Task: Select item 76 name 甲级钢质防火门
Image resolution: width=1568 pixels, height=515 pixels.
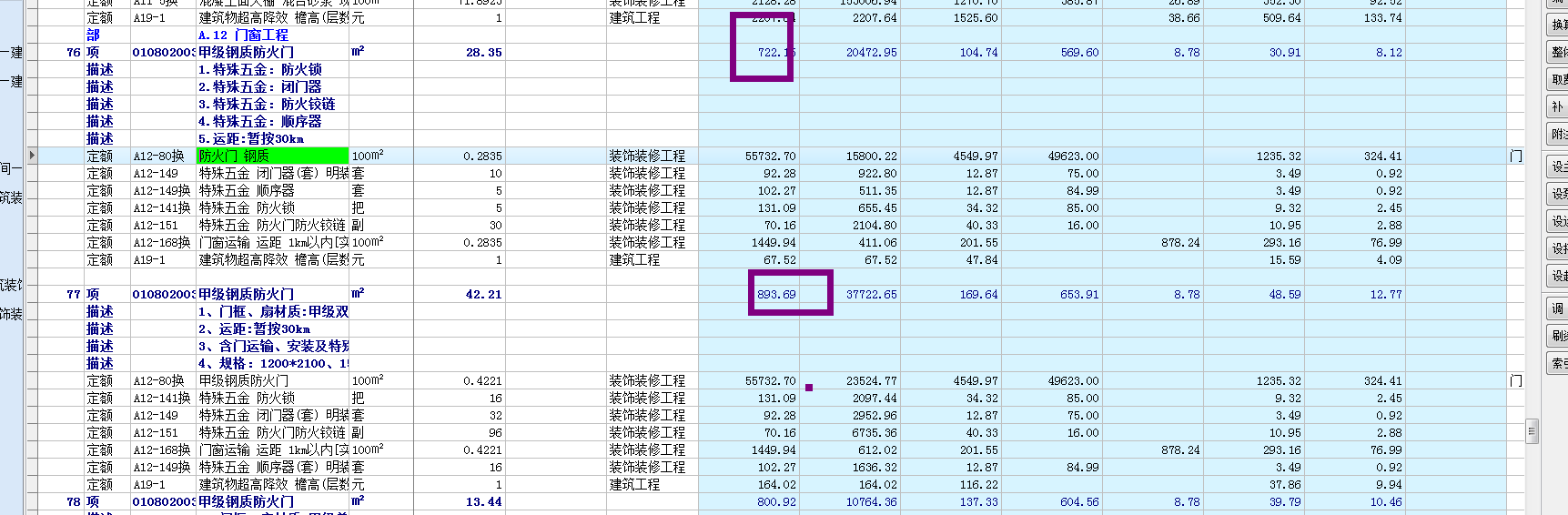Action: tap(246, 52)
